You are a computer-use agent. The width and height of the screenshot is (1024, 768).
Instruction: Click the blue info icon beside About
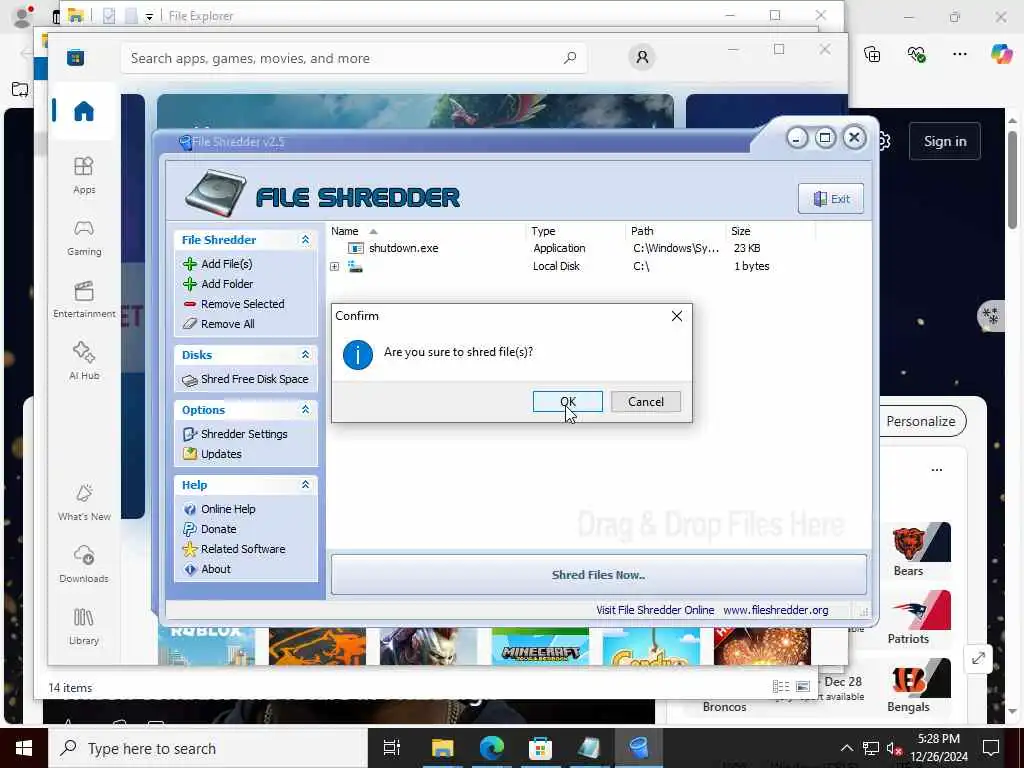[x=190, y=569]
